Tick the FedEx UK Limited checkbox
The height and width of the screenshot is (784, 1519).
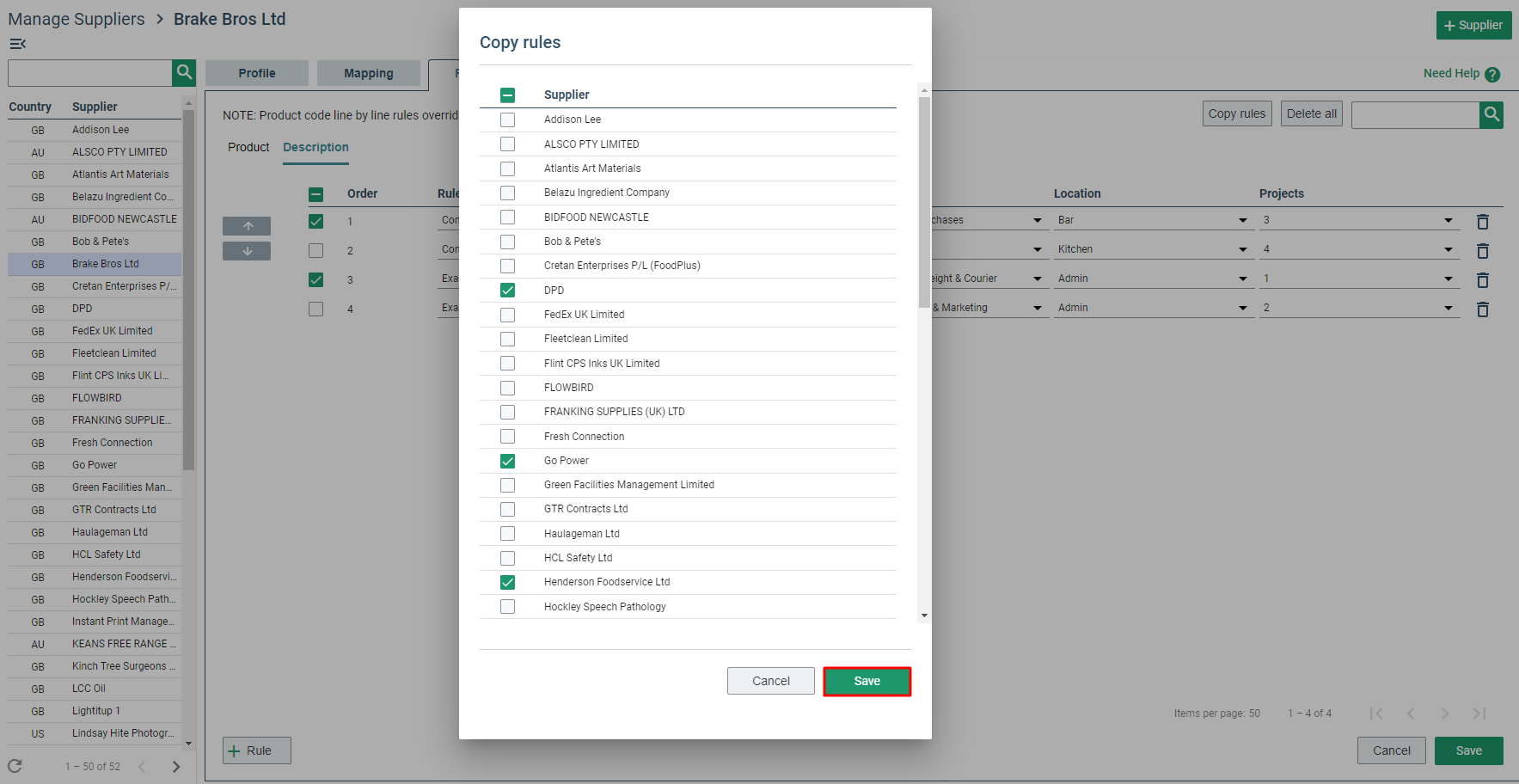(508, 315)
